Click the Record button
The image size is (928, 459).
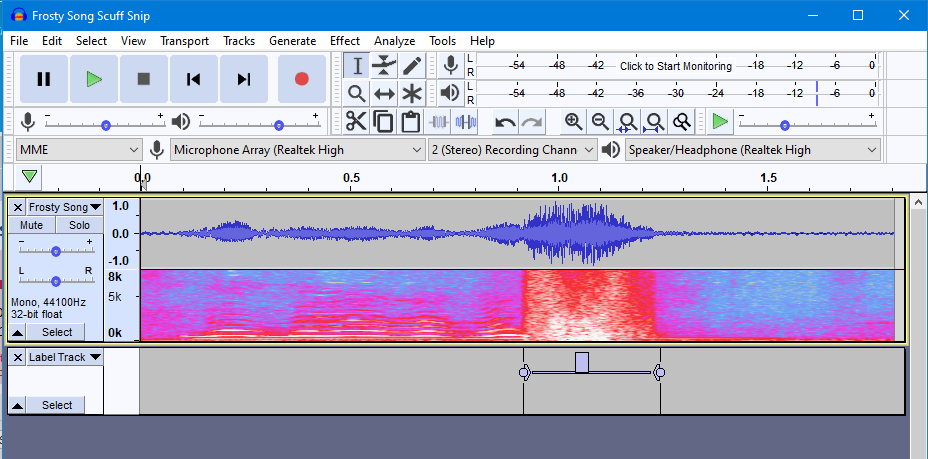pos(301,79)
